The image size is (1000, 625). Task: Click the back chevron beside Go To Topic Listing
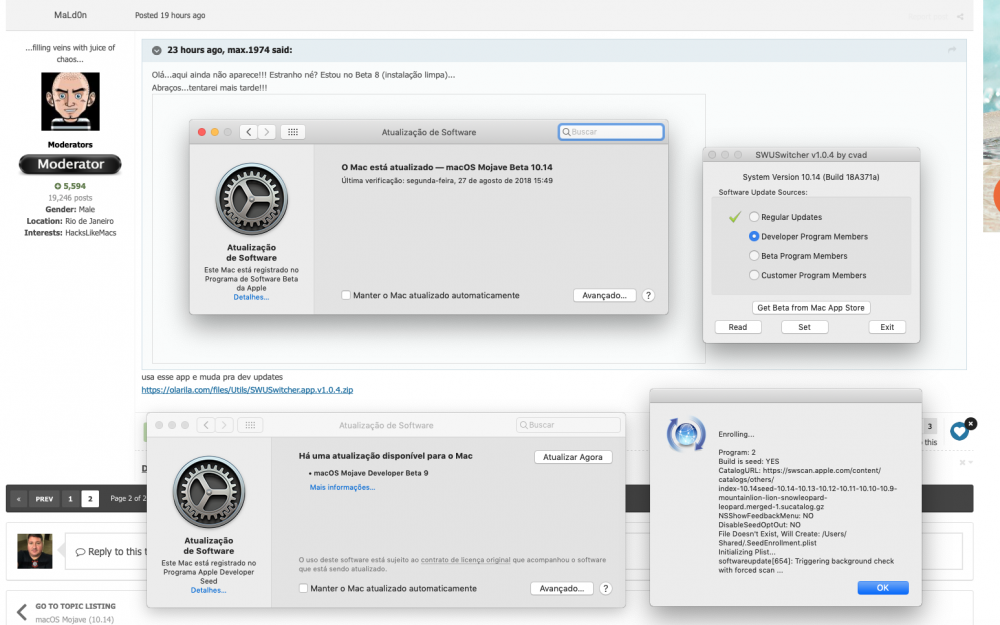[x=22, y=612]
